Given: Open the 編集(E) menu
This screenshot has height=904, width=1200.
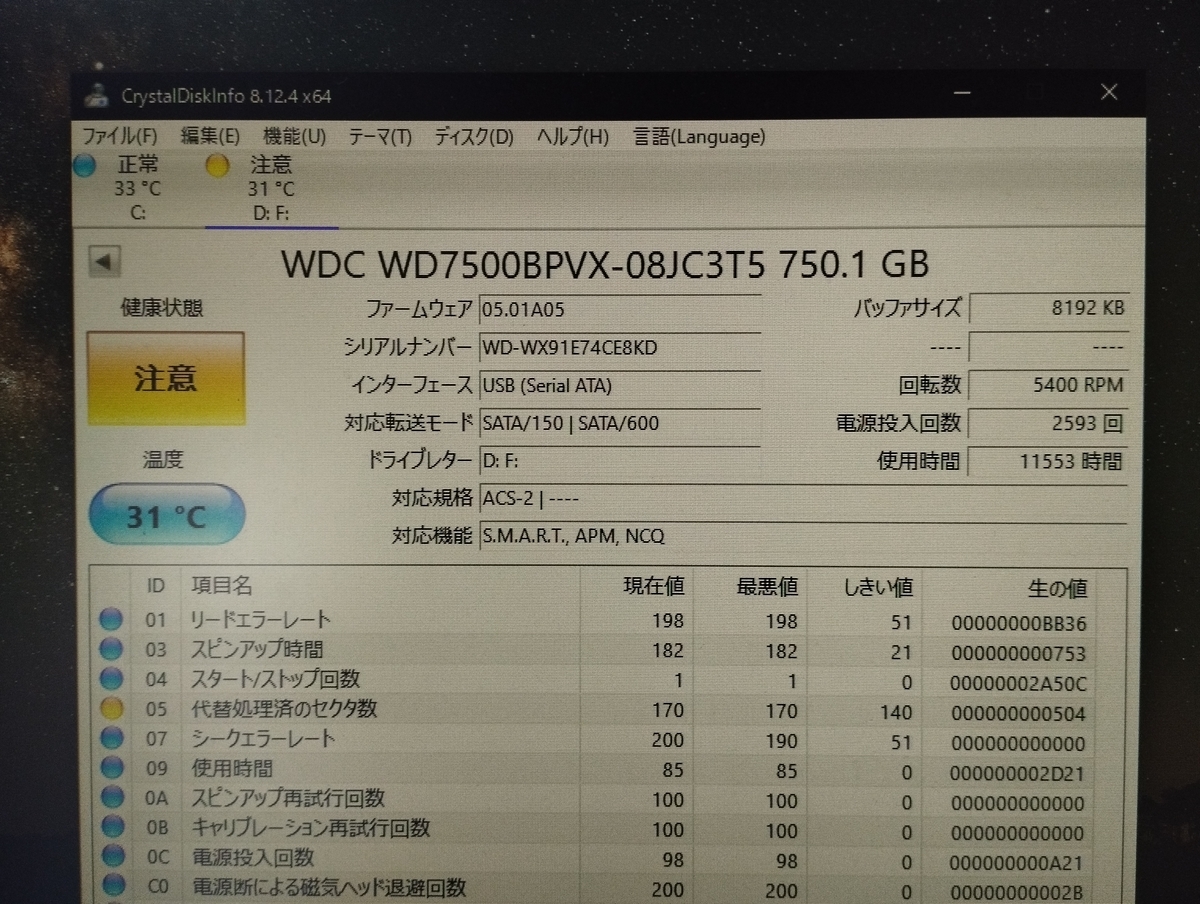Looking at the screenshot, I should tap(210, 136).
